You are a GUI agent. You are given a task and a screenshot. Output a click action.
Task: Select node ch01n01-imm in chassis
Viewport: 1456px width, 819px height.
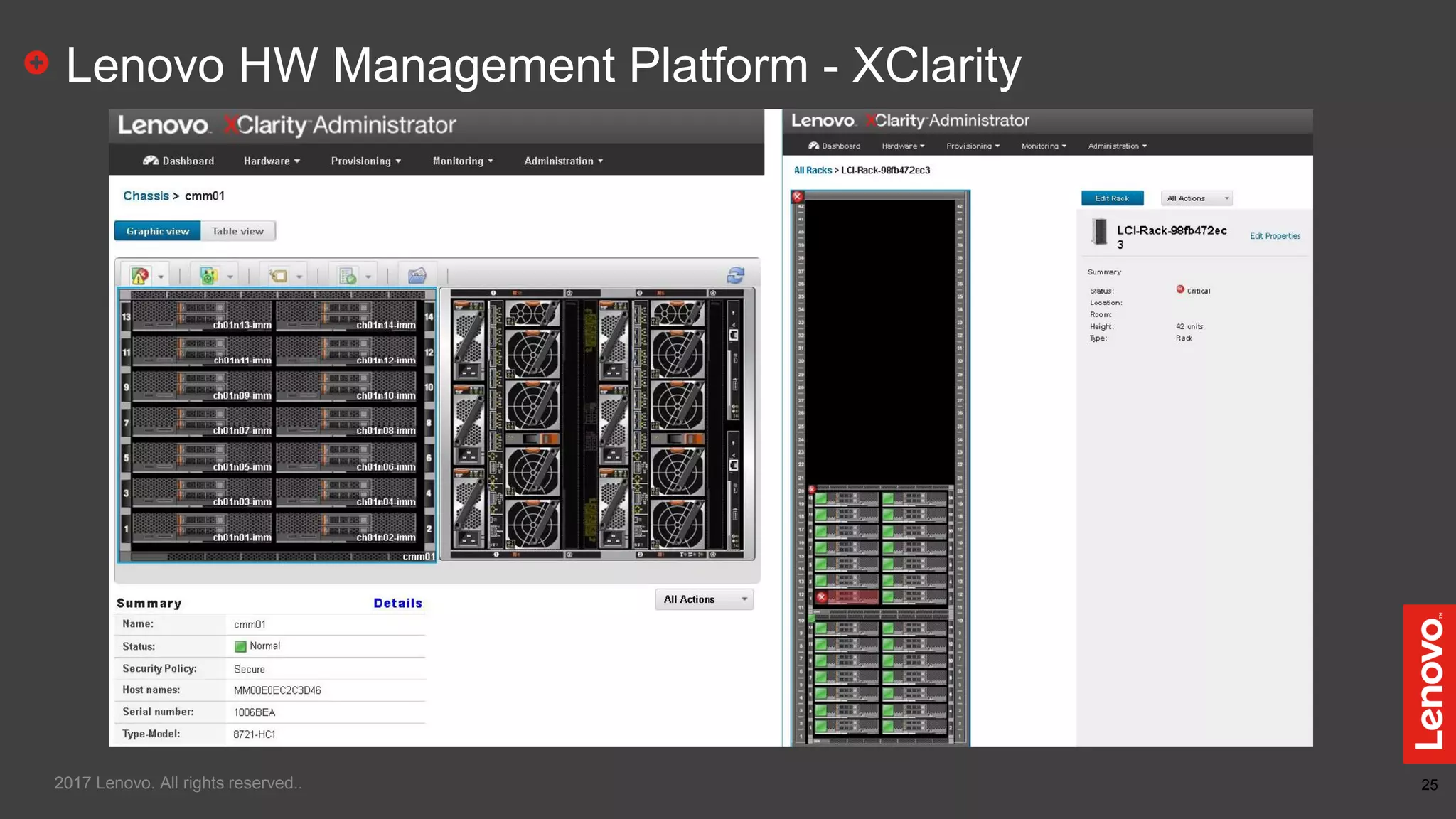203,528
